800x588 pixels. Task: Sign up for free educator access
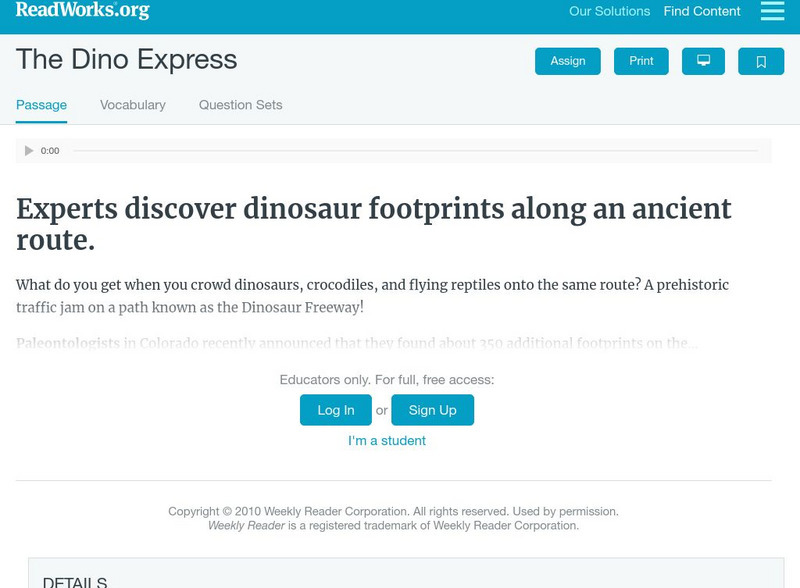tap(432, 409)
